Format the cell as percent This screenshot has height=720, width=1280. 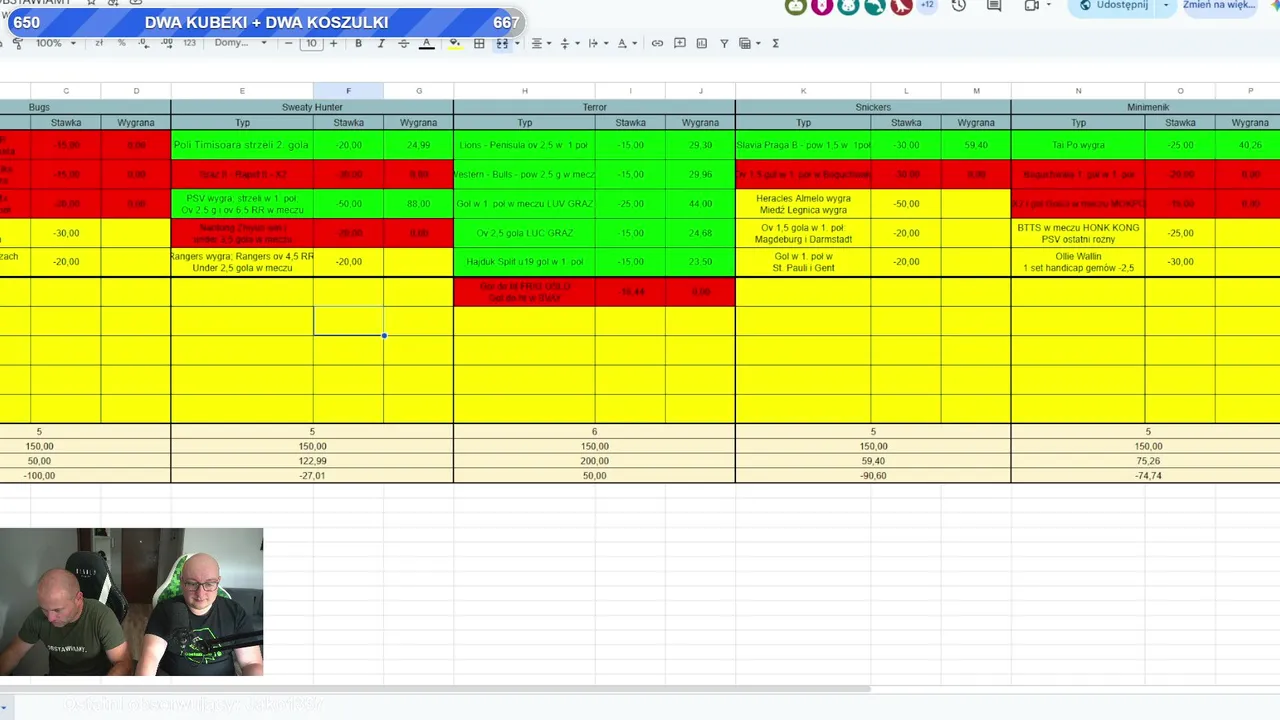coord(122,43)
